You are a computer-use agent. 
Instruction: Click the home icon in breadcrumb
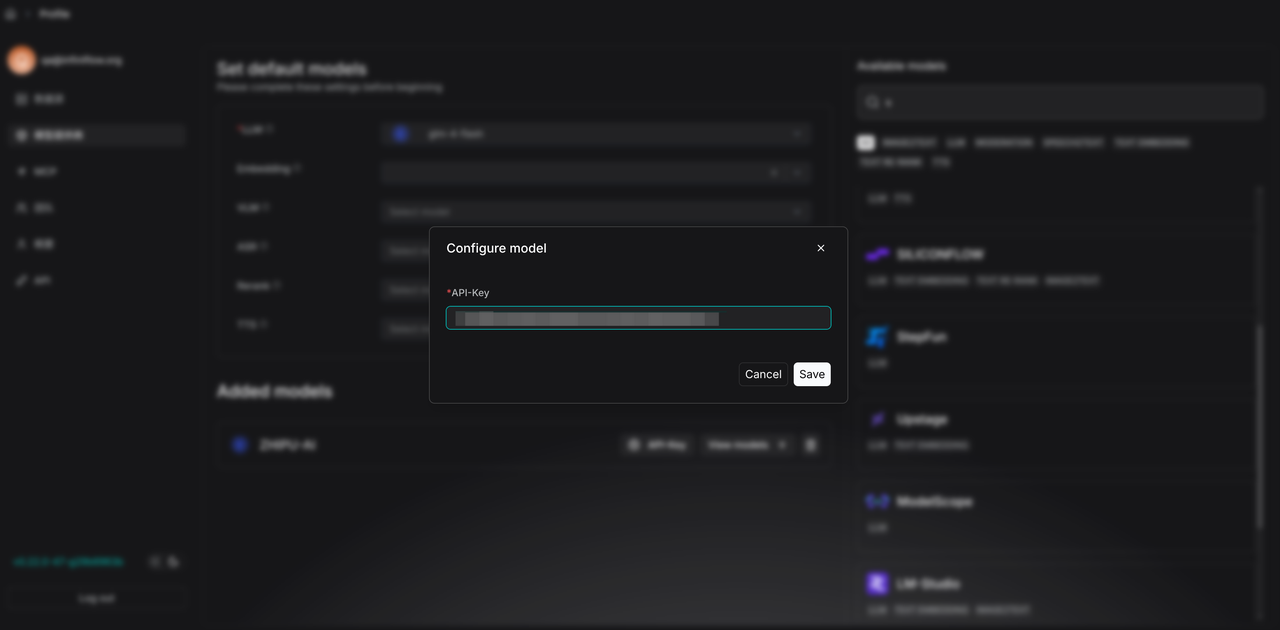[11, 14]
